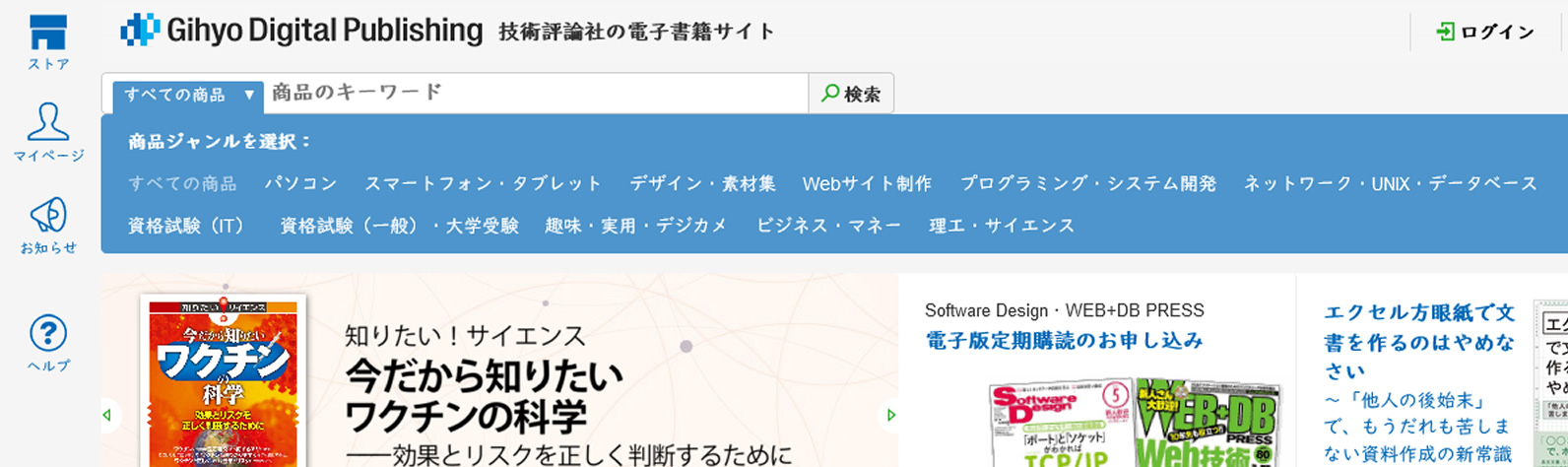Open the WEB+DB PRESS magazine cover
Screen dimensions: 1568x467
point(1209,422)
